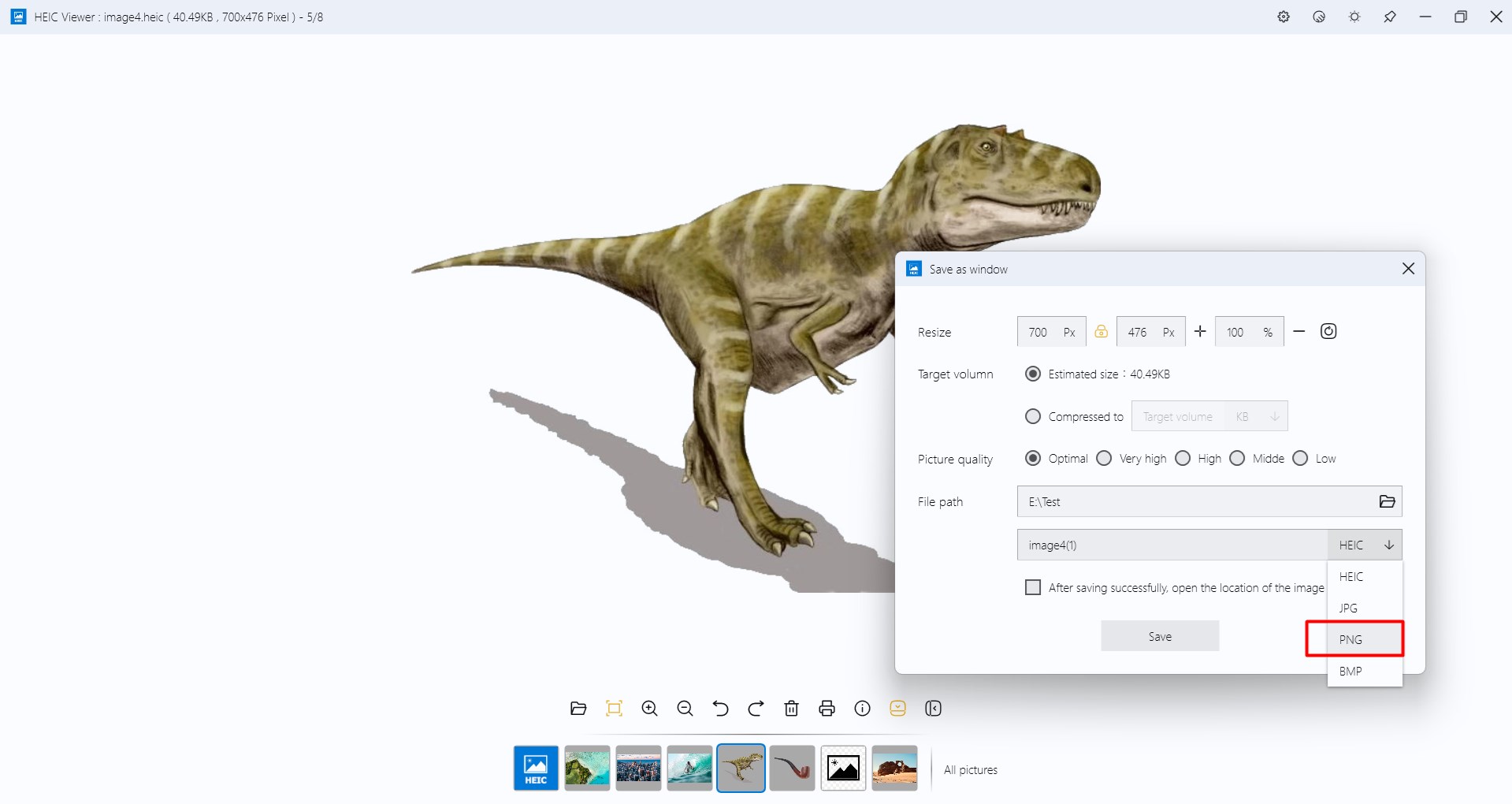The image size is (1512, 804).
Task: Select the crop tool
Action: coord(614,708)
